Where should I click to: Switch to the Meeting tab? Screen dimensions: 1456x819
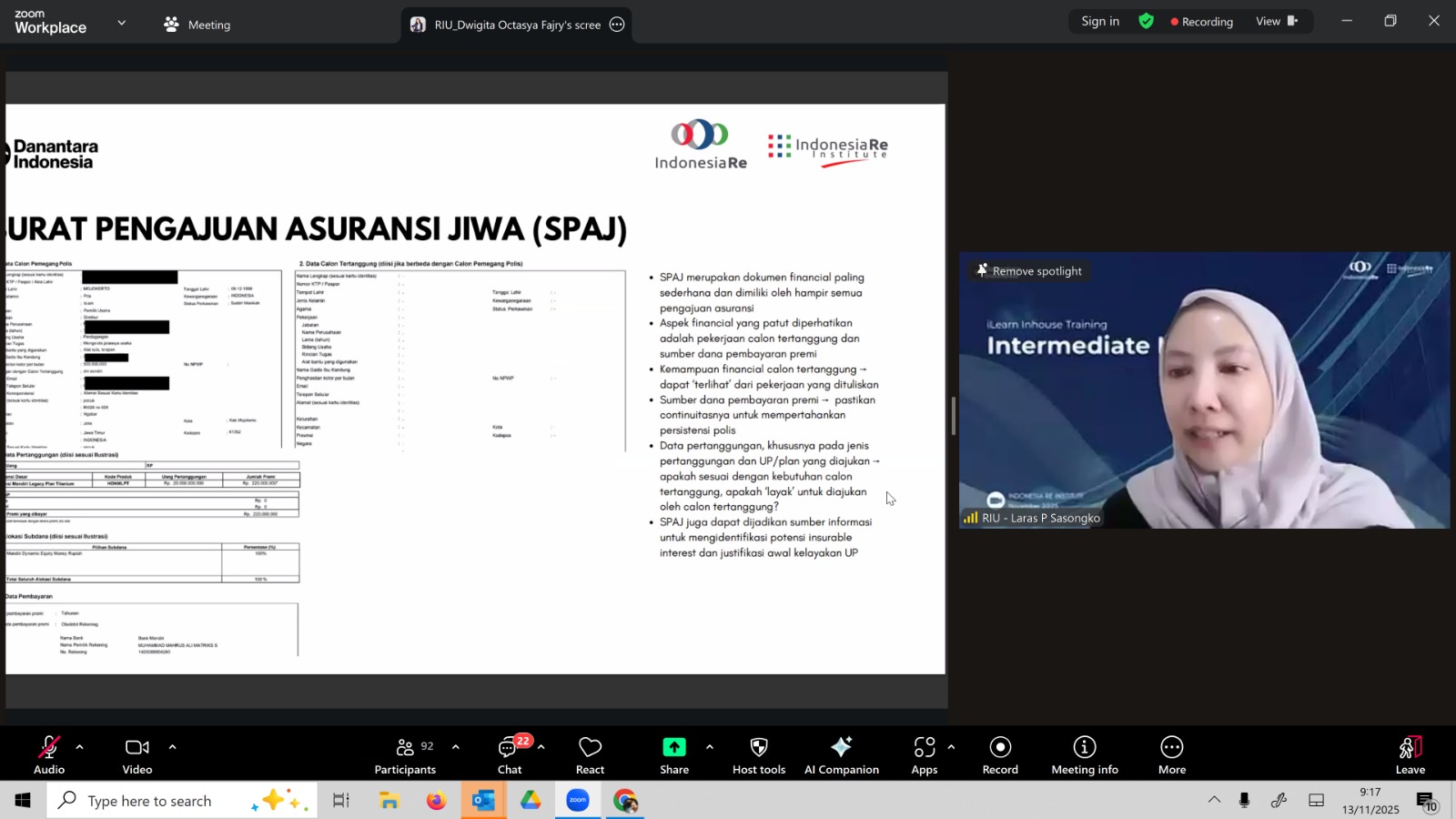tap(197, 25)
